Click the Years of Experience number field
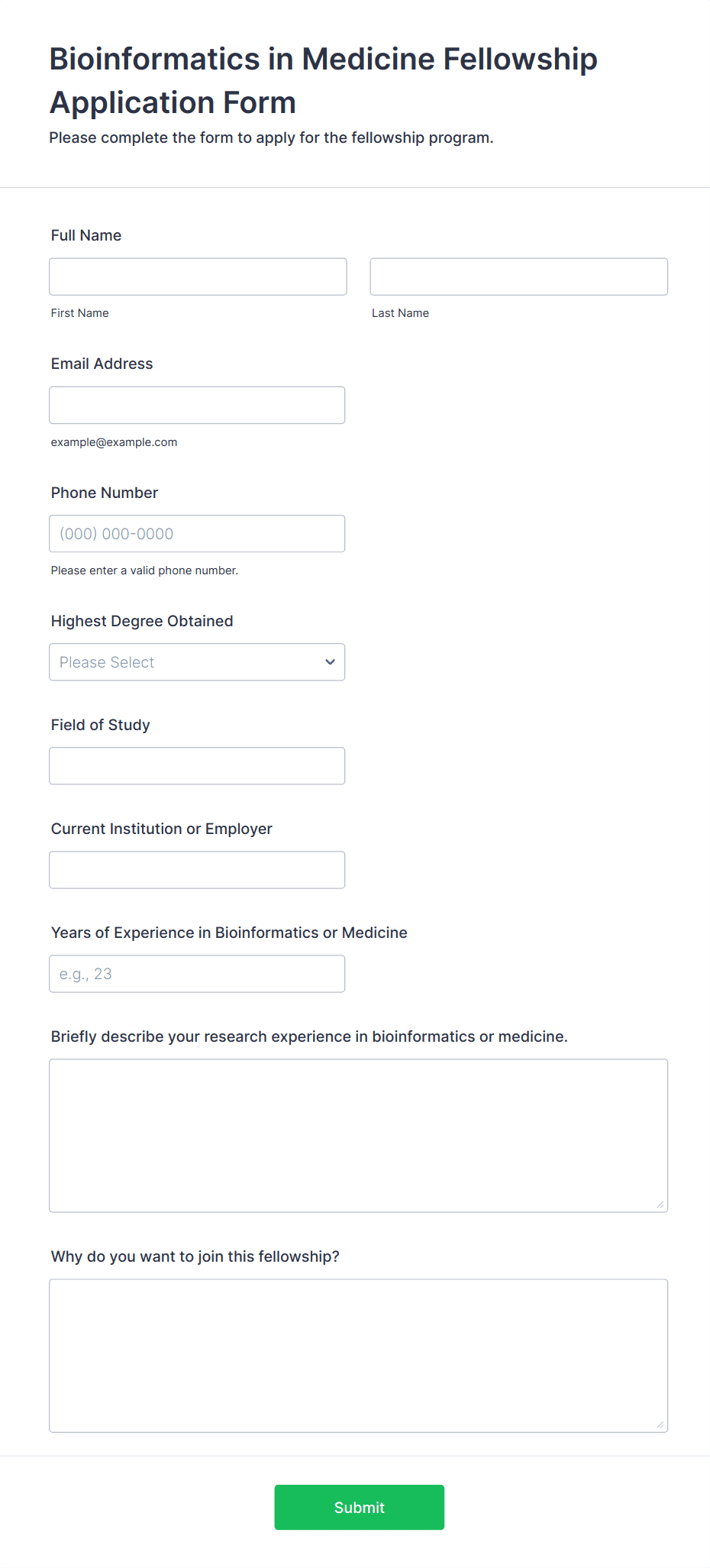 [197, 974]
